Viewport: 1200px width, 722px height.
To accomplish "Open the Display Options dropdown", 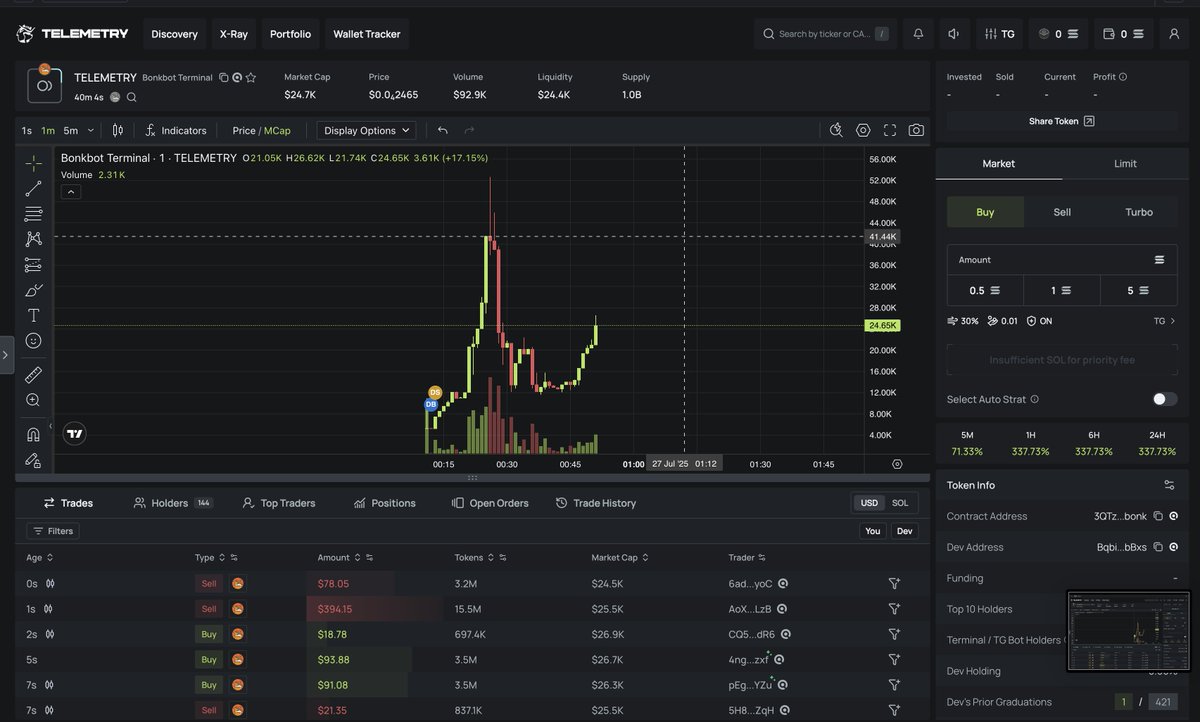I will coord(367,130).
